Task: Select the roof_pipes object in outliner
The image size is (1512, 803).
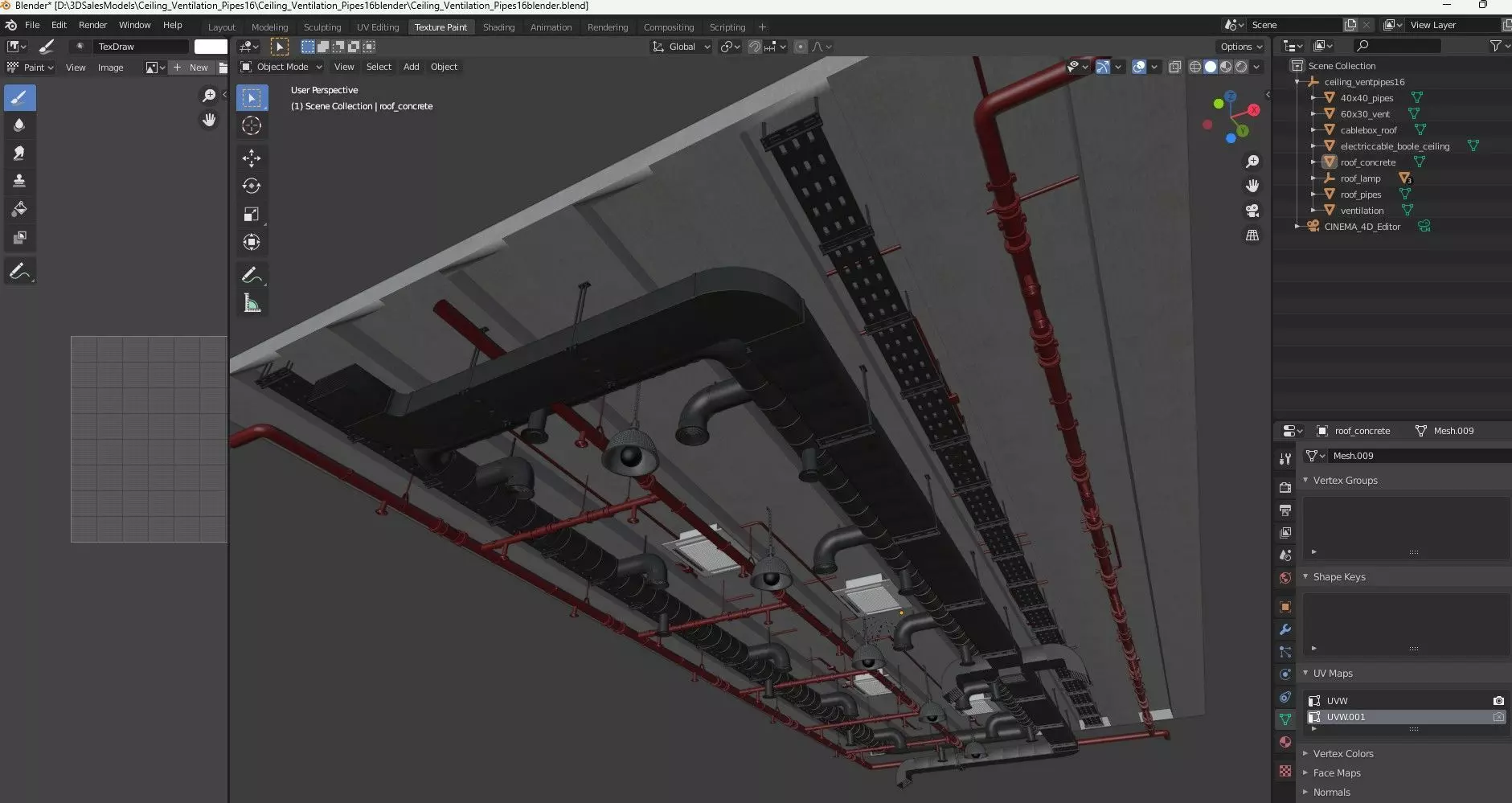Action: [x=1360, y=195]
